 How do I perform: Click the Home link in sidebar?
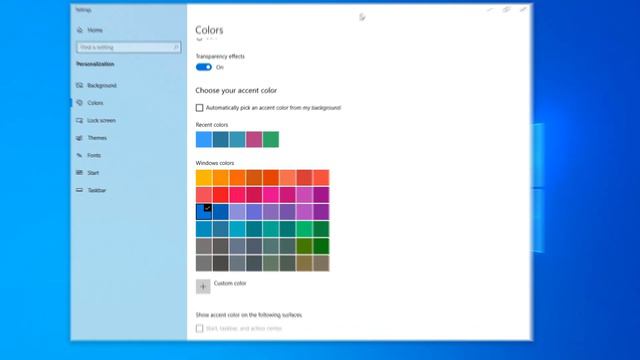point(95,30)
